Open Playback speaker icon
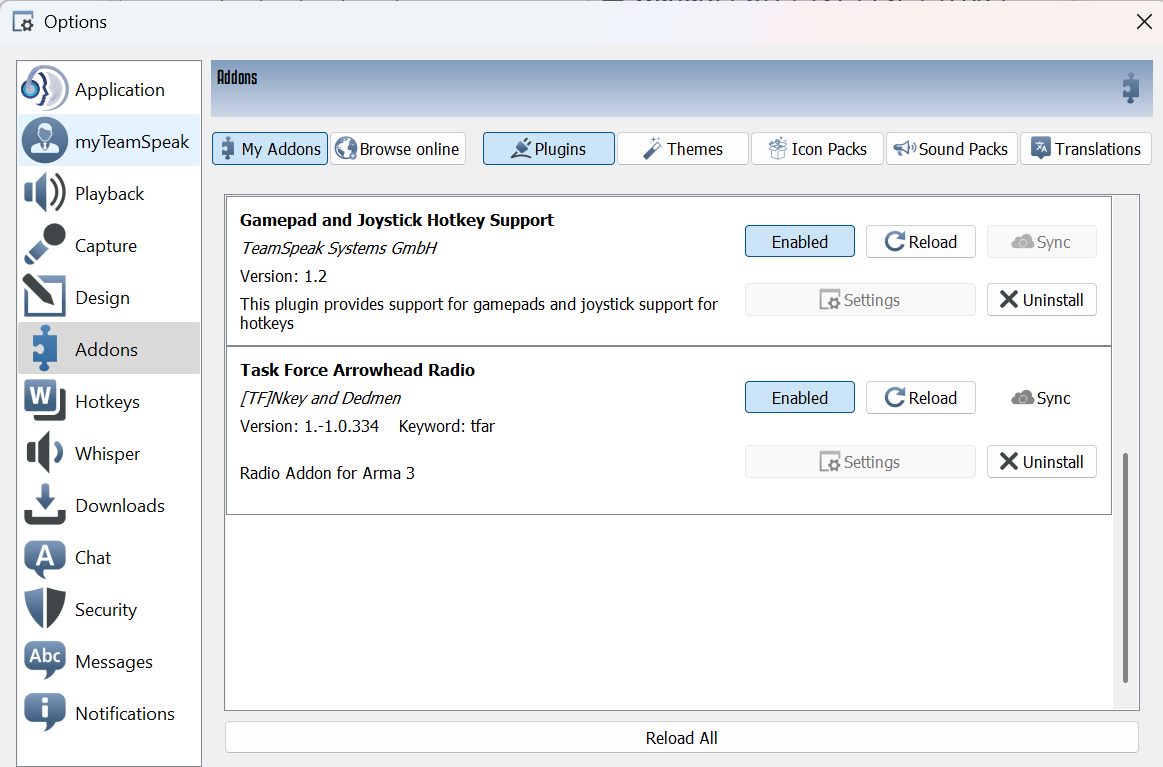1163x767 pixels. pyautogui.click(x=45, y=193)
